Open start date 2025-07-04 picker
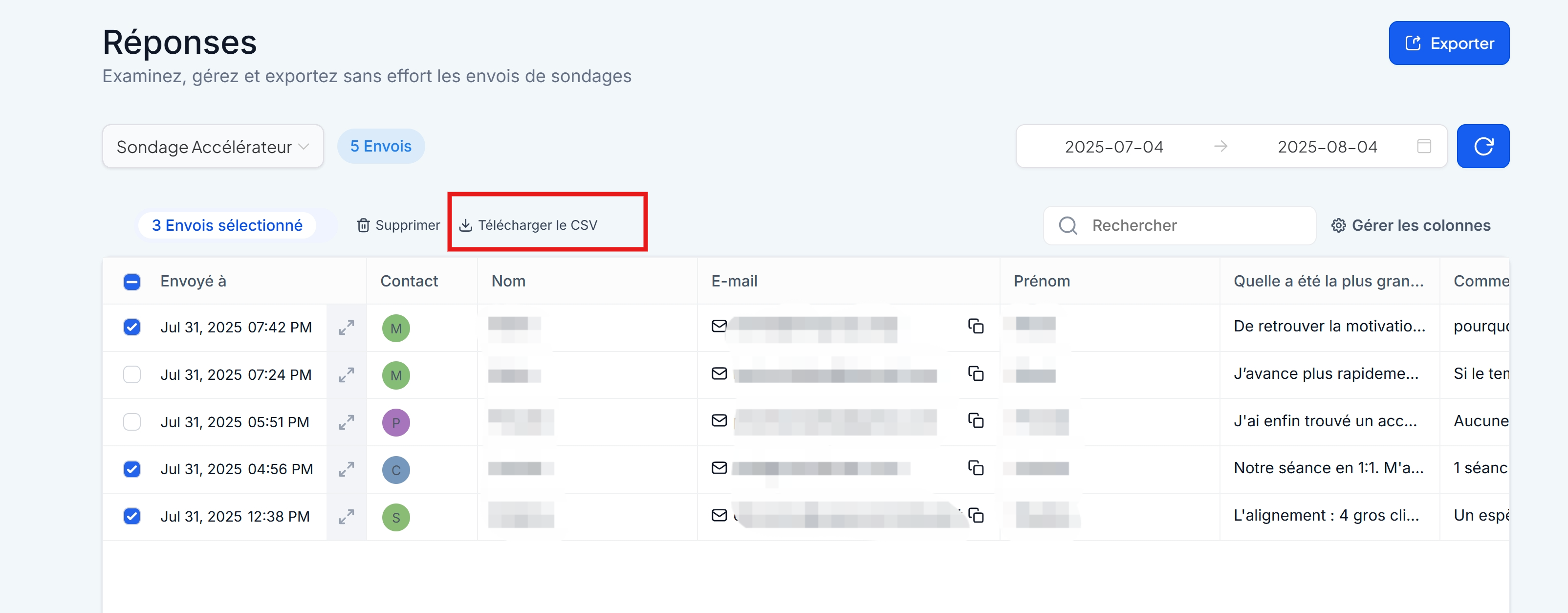This screenshot has height=613, width=1568. [1113, 147]
